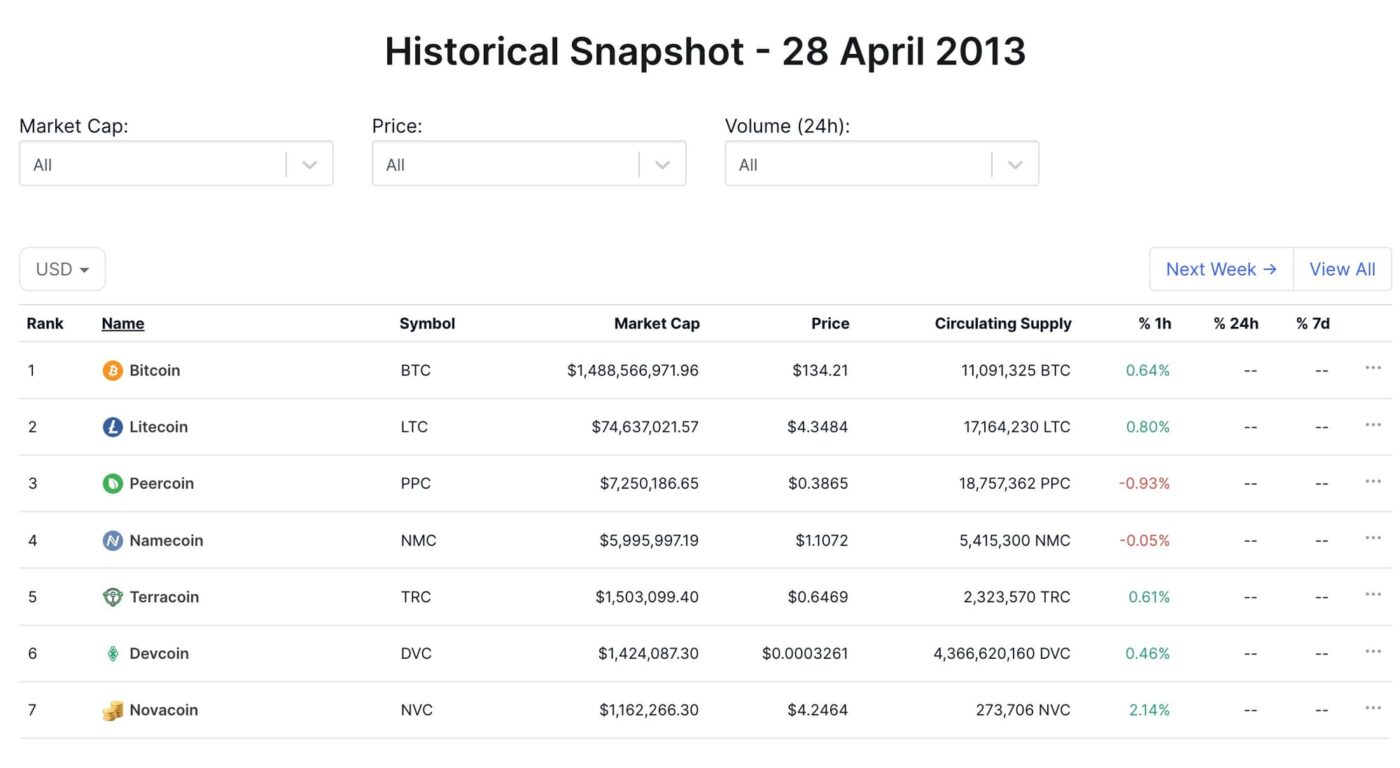This screenshot has height=768, width=1400.
Task: Go to Next Week snapshot
Action: click(x=1221, y=269)
